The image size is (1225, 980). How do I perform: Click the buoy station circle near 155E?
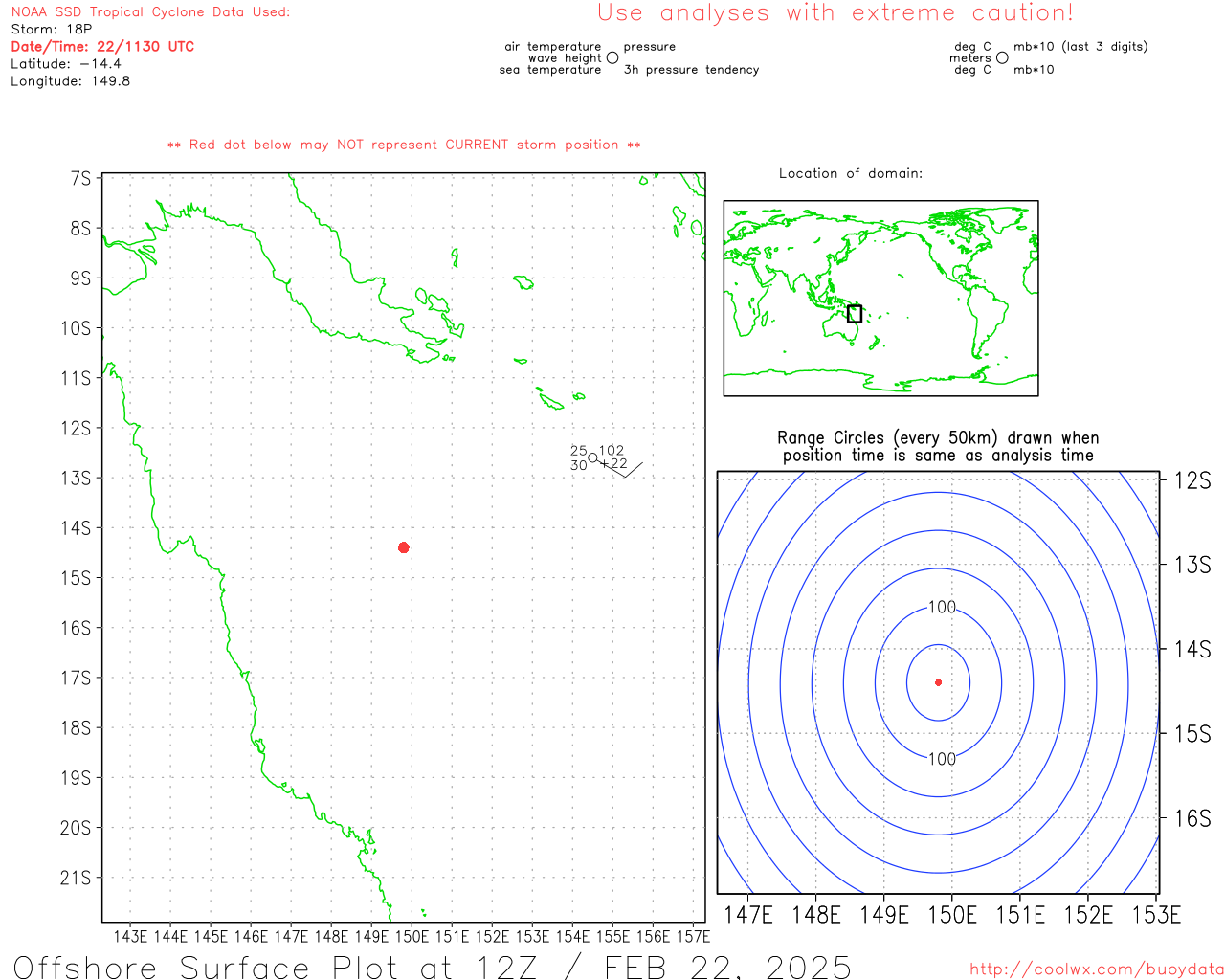point(592,458)
